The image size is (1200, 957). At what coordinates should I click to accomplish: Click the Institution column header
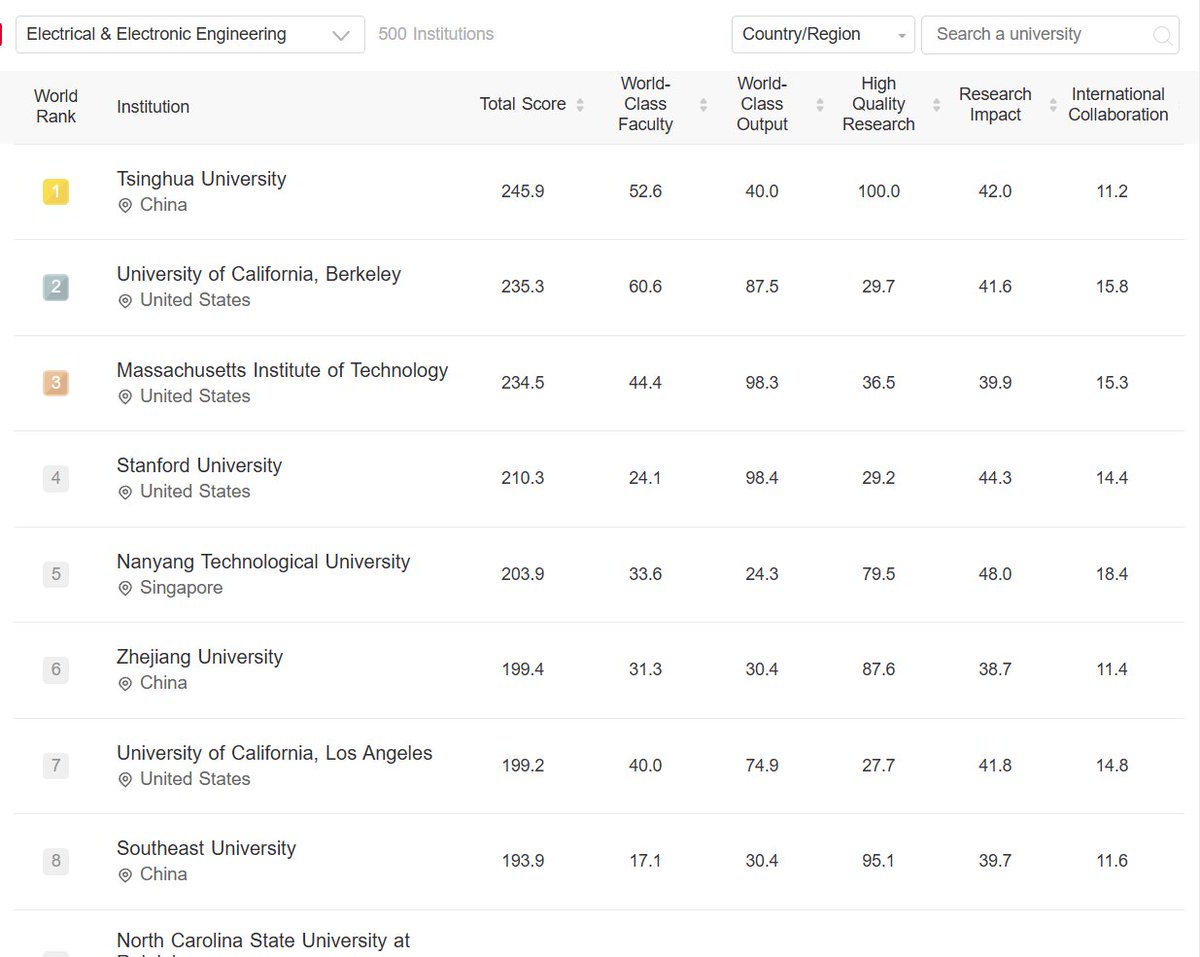(153, 107)
